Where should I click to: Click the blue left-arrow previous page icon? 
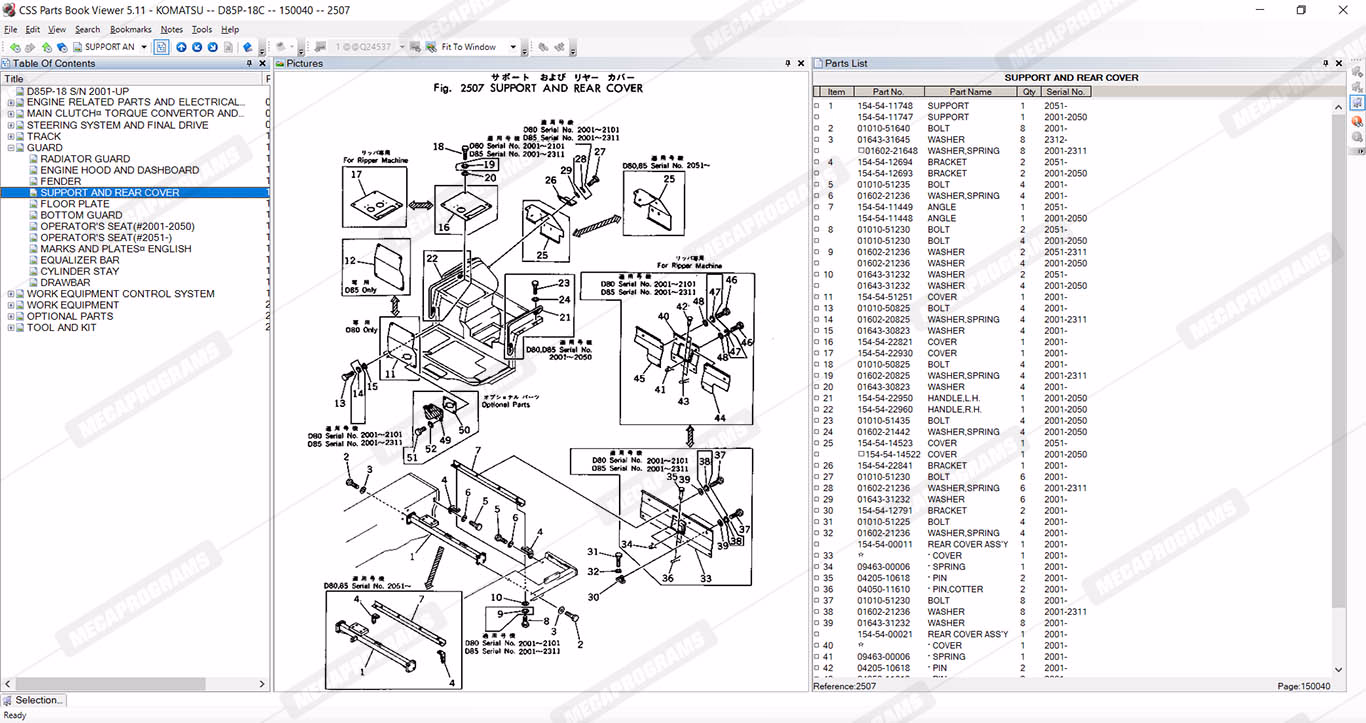point(197,47)
